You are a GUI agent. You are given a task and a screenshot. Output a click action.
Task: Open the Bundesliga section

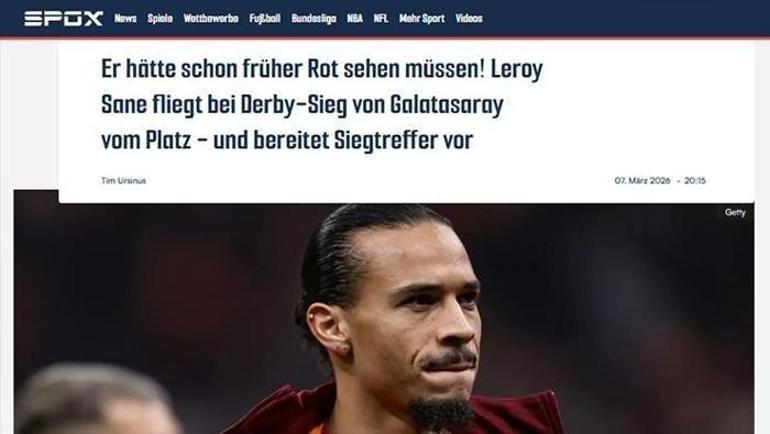point(314,19)
